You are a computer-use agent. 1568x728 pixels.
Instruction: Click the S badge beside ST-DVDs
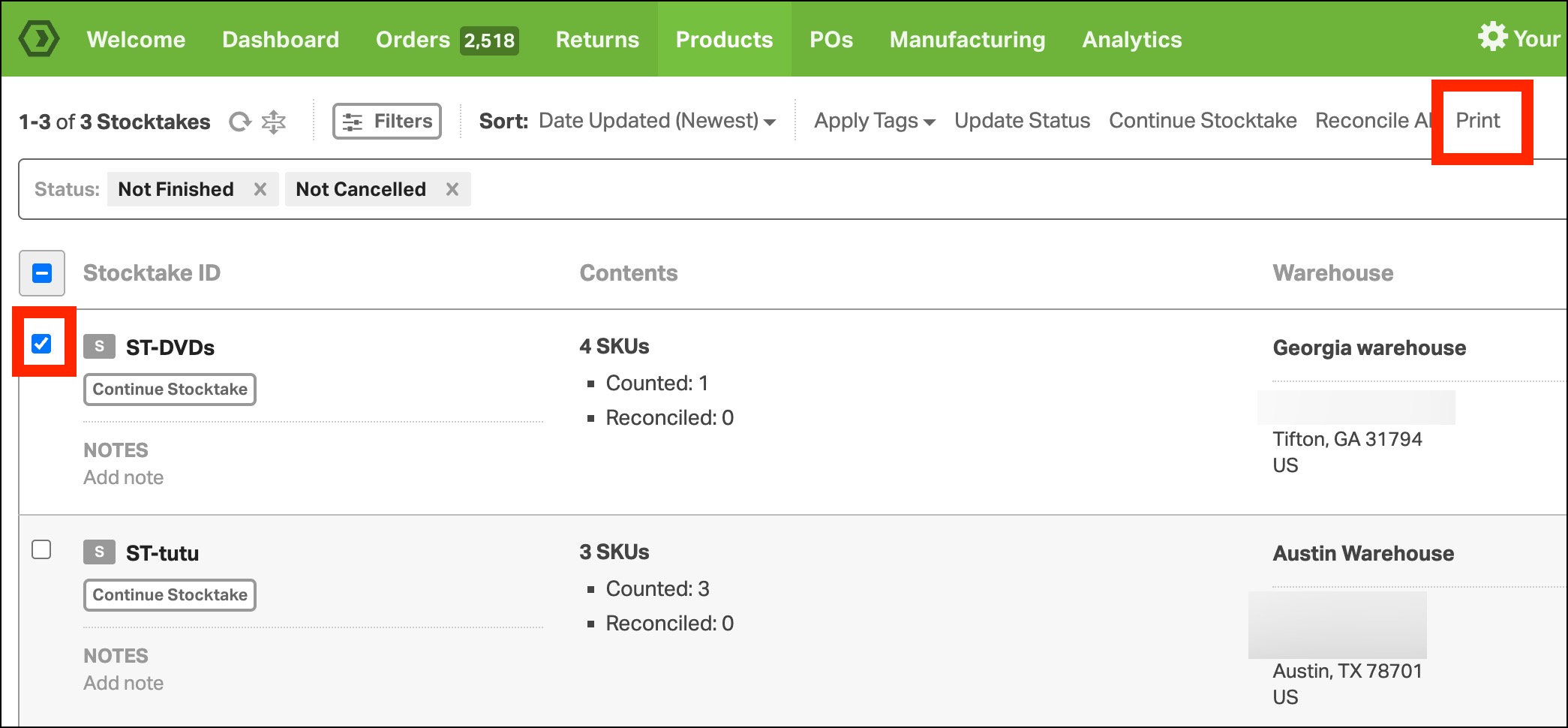click(99, 347)
